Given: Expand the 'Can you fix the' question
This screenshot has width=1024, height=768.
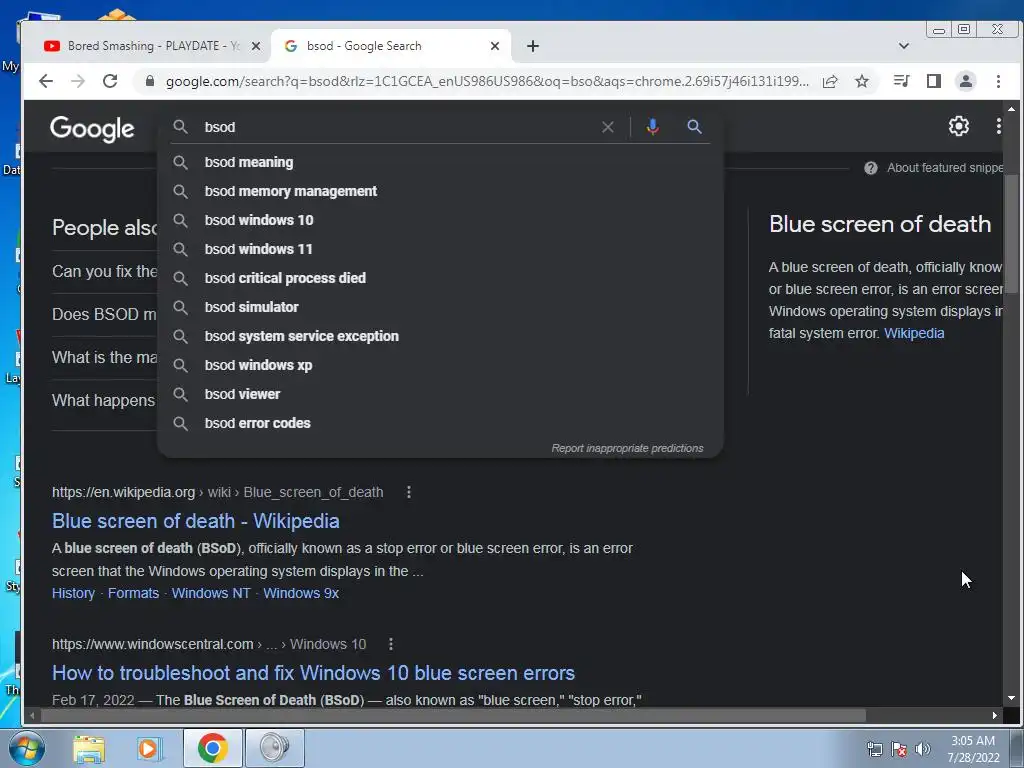Looking at the screenshot, I should pyautogui.click(x=104, y=272).
